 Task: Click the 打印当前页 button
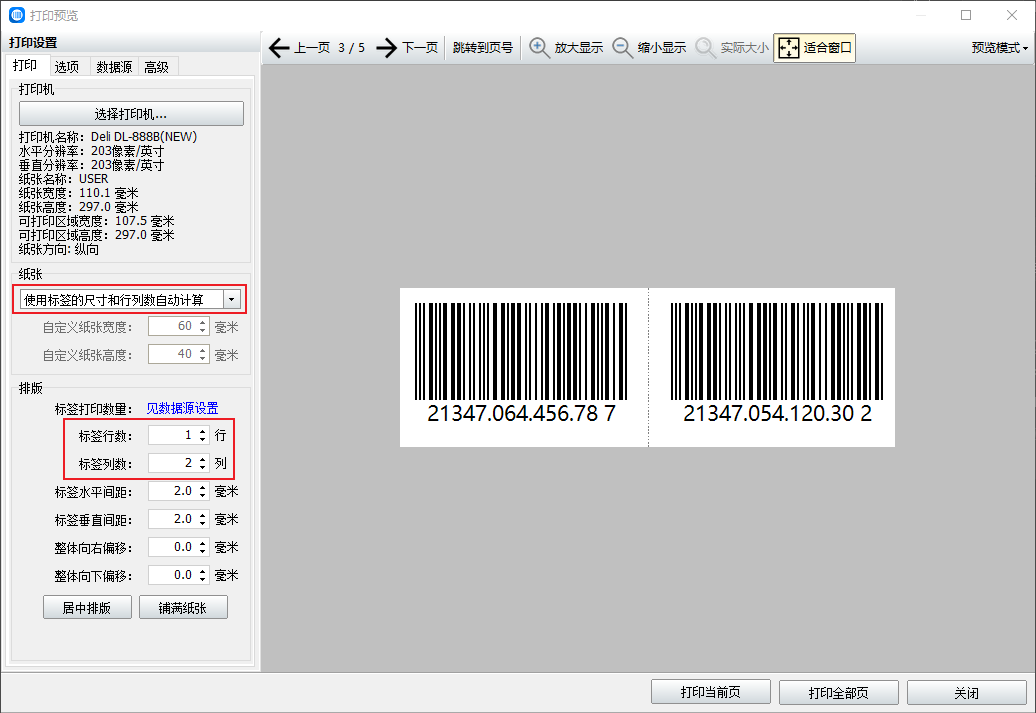click(711, 692)
